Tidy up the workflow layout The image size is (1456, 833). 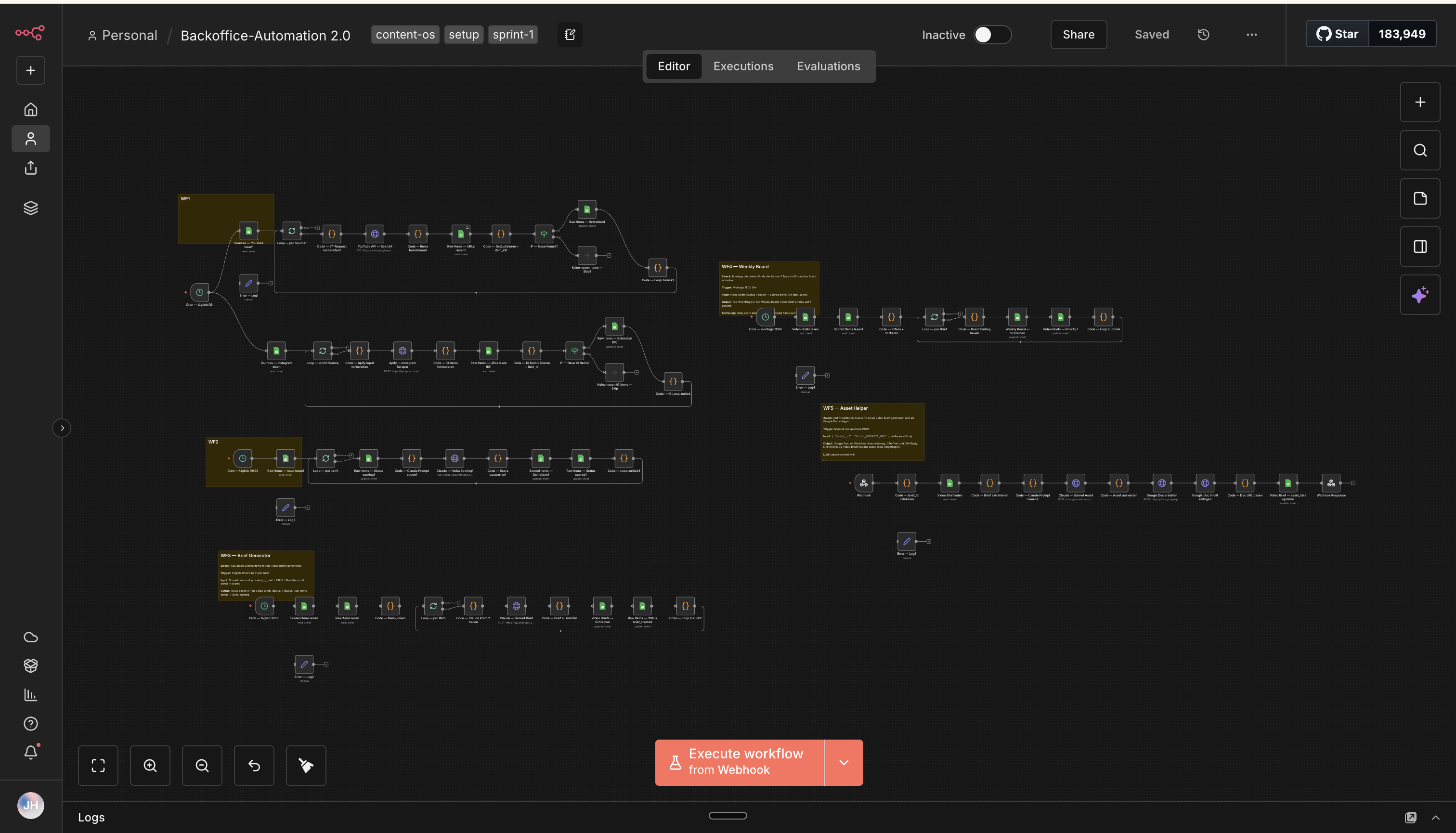click(x=306, y=765)
